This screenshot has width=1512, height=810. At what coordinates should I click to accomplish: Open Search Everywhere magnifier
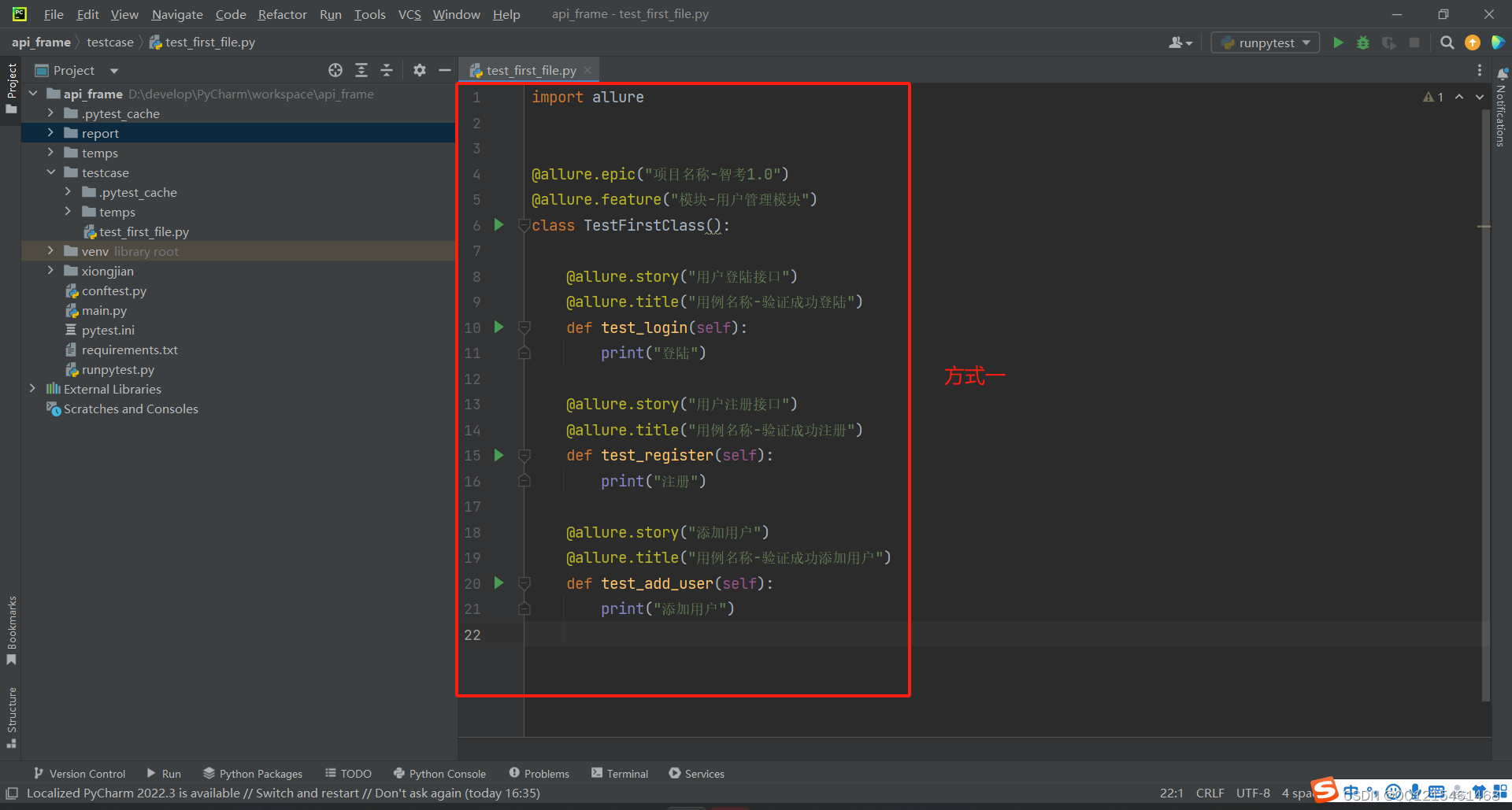(x=1447, y=43)
